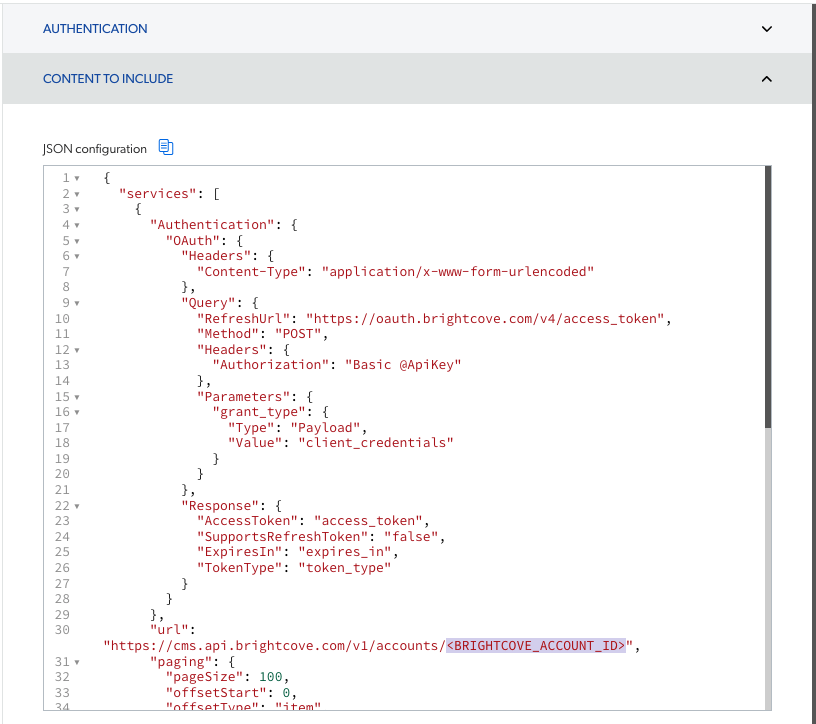Copy the JSON configuration to clipboard
Screen dimensions: 816x724
tap(165, 147)
